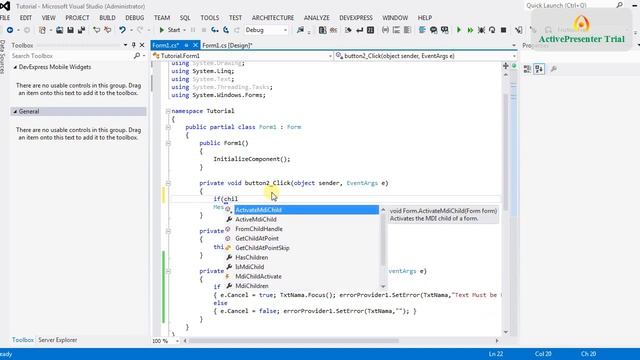Open the FILE menu

pyautogui.click(x=5, y=18)
